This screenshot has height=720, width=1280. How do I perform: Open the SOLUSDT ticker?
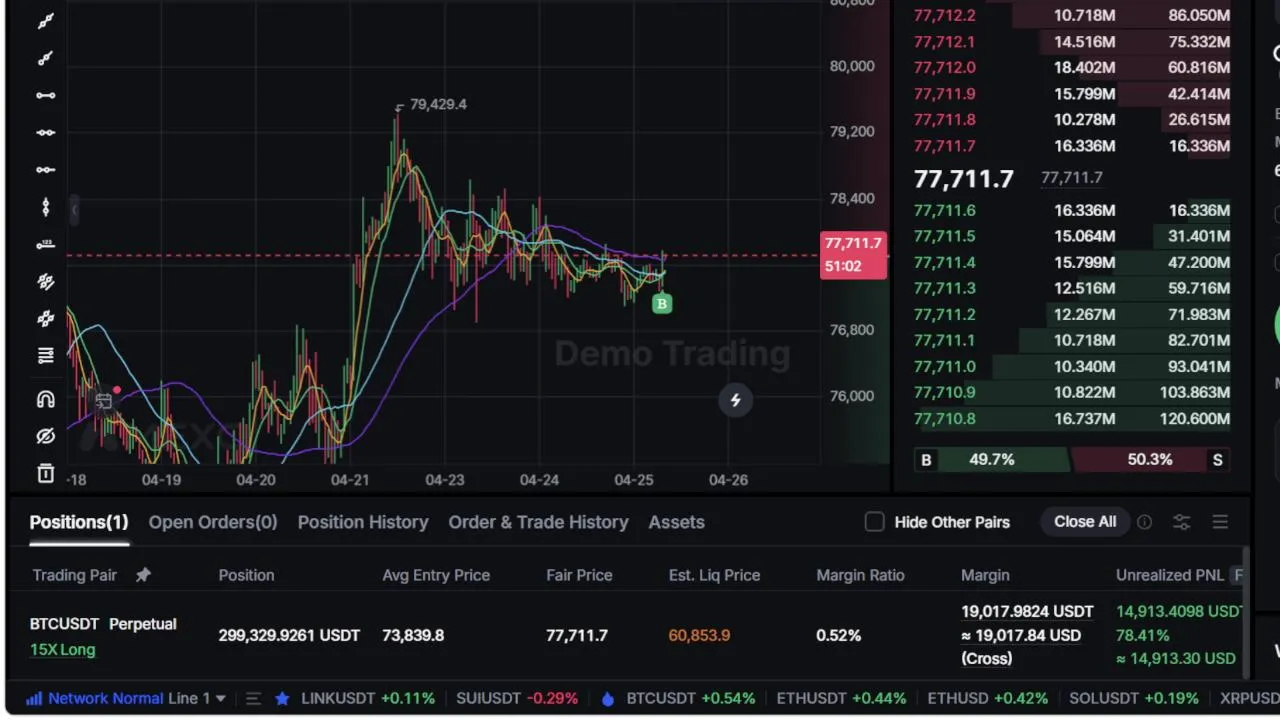click(x=1134, y=699)
